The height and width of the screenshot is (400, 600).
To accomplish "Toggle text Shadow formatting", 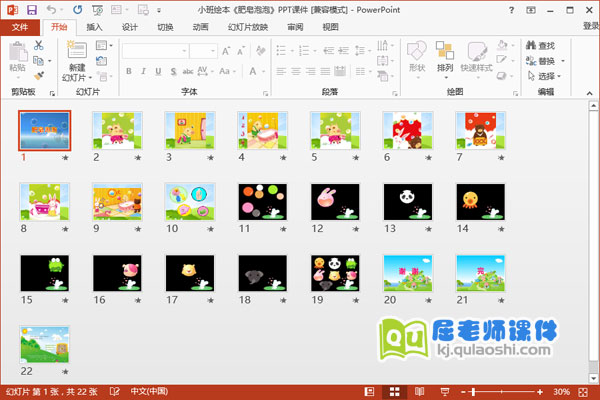I will click(173, 71).
